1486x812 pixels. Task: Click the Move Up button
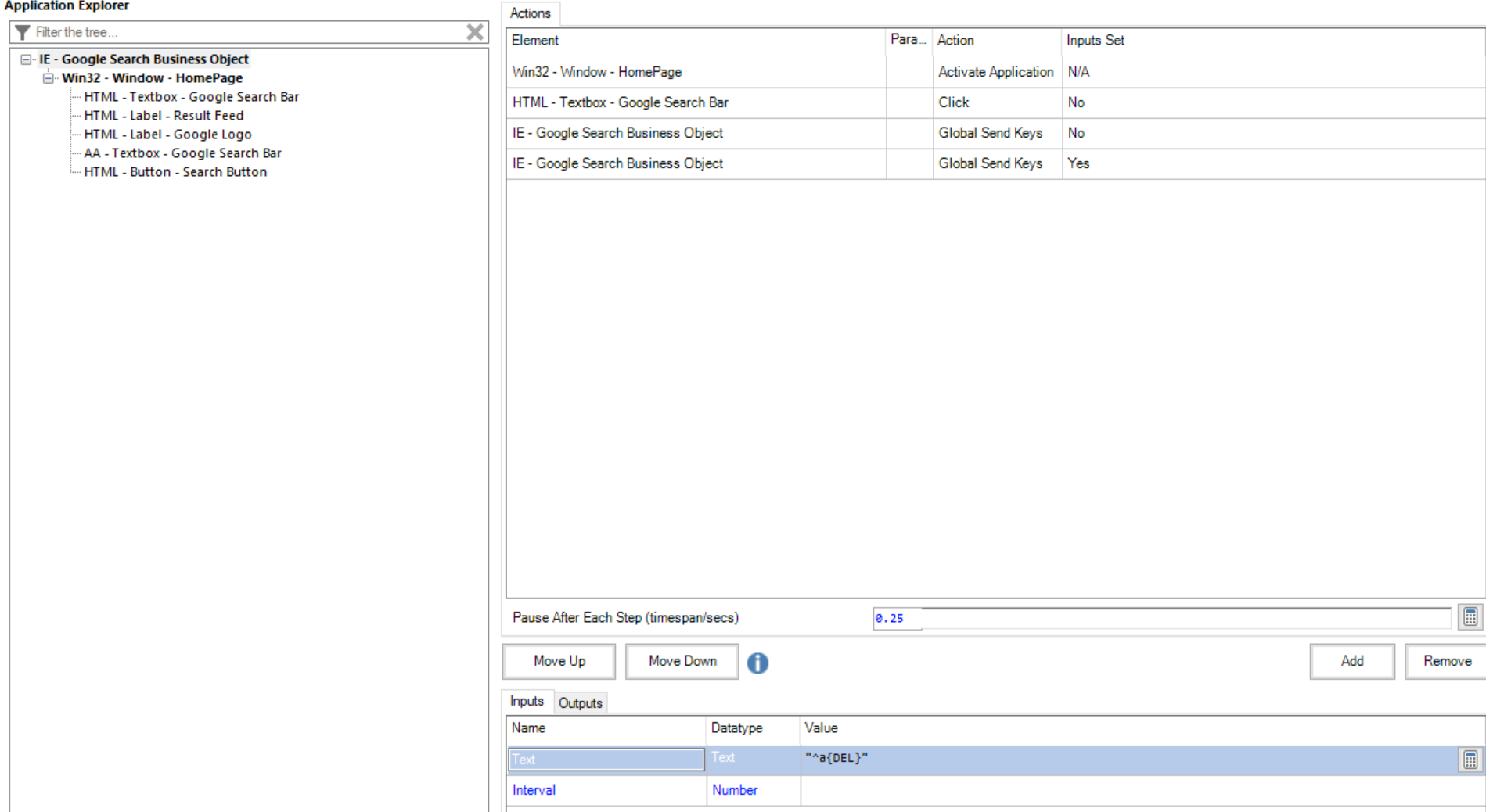[x=558, y=661]
